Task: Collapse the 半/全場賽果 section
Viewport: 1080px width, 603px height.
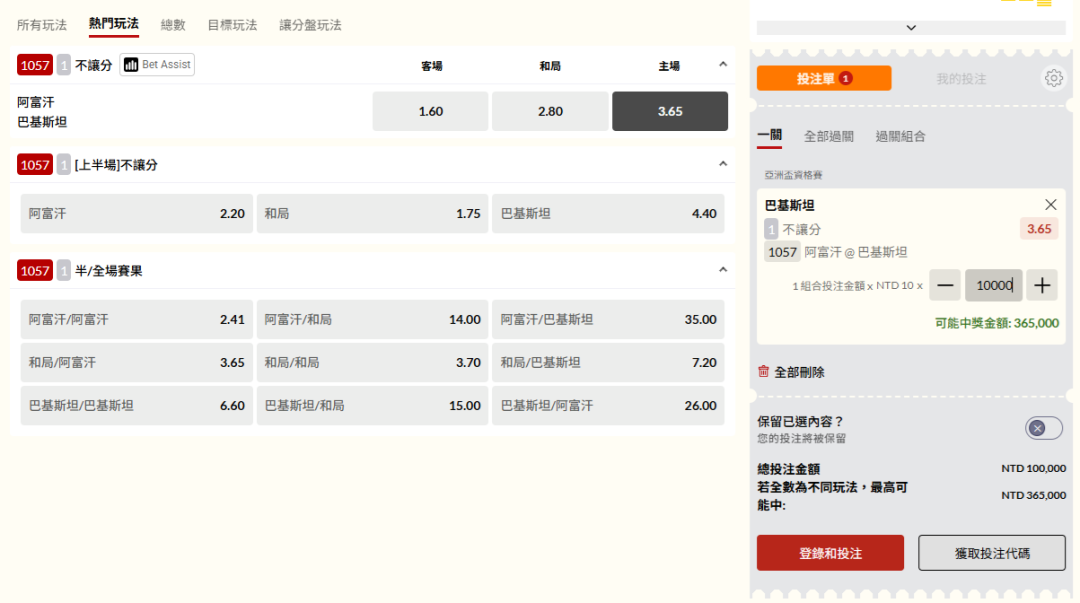Action: 723,270
